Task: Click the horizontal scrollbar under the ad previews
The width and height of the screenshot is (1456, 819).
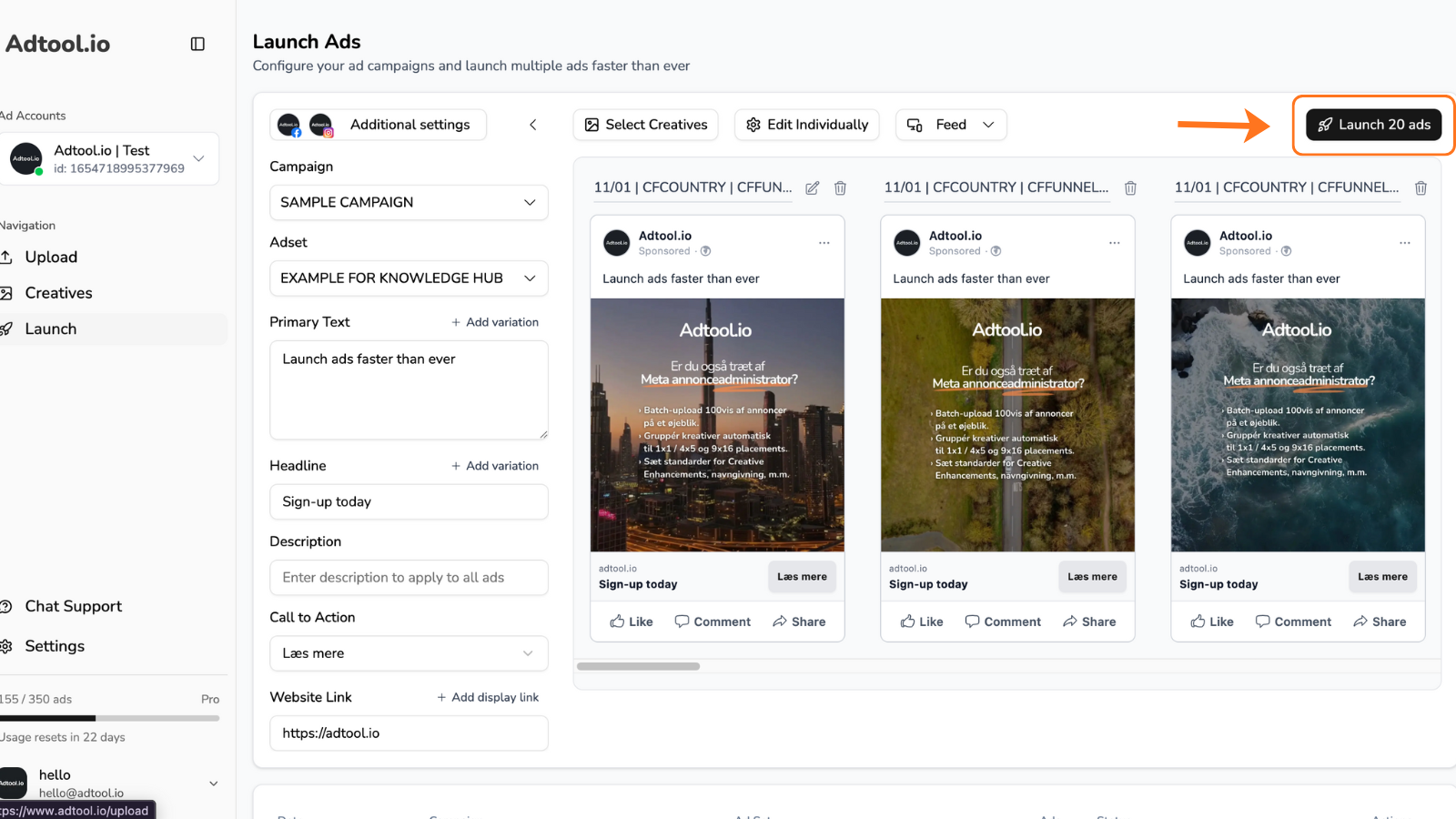Action: (x=638, y=666)
